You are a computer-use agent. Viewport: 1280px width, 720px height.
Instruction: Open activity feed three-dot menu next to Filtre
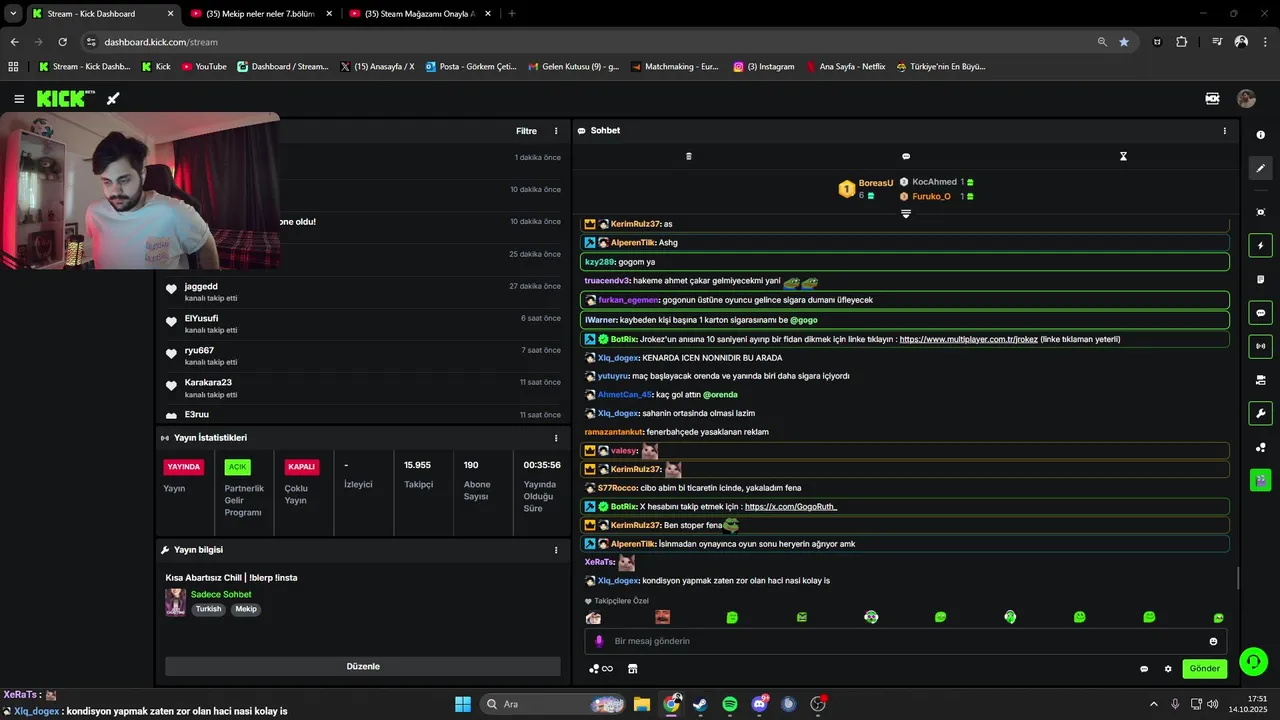coord(556,131)
